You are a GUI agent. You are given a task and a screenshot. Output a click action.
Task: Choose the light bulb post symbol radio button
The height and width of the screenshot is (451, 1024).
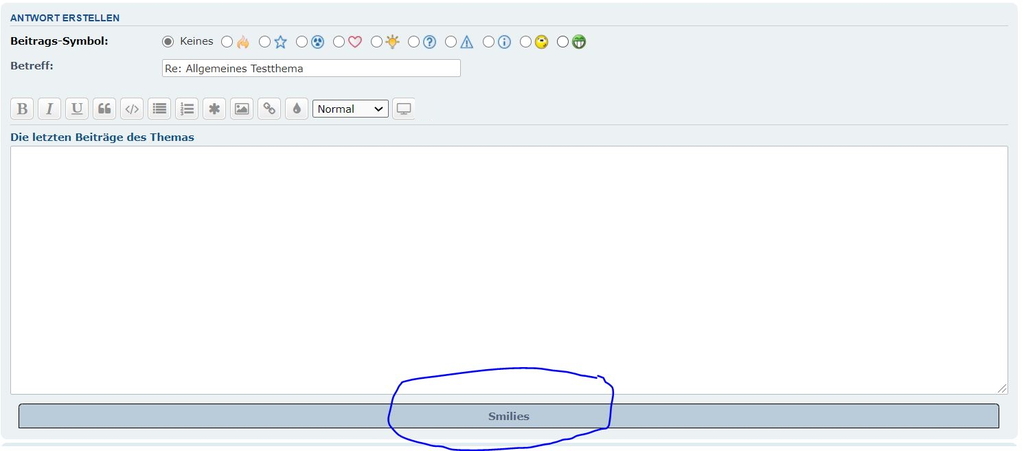[x=376, y=42]
